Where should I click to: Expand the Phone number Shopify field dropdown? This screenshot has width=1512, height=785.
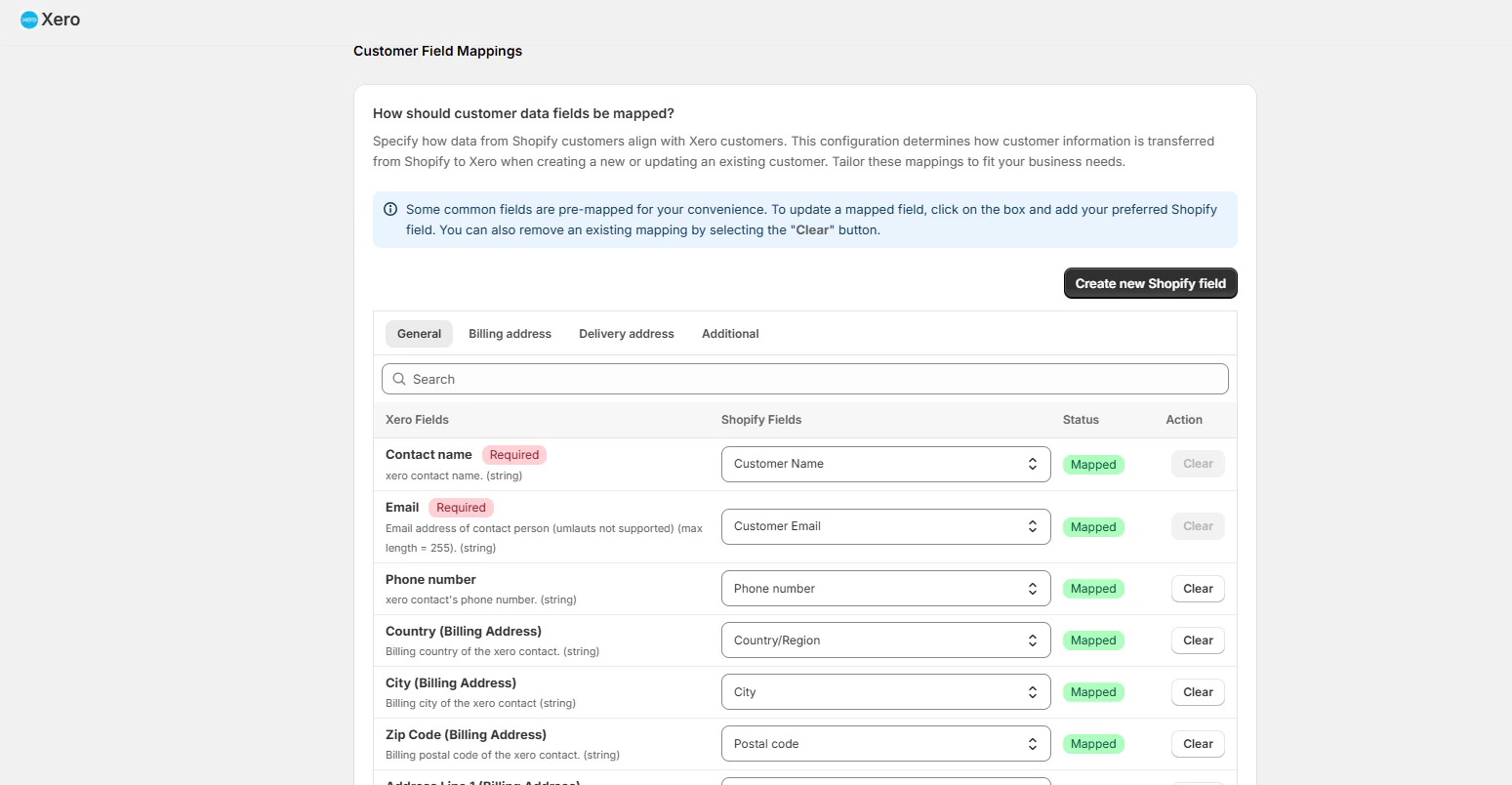pyautogui.click(x=886, y=589)
